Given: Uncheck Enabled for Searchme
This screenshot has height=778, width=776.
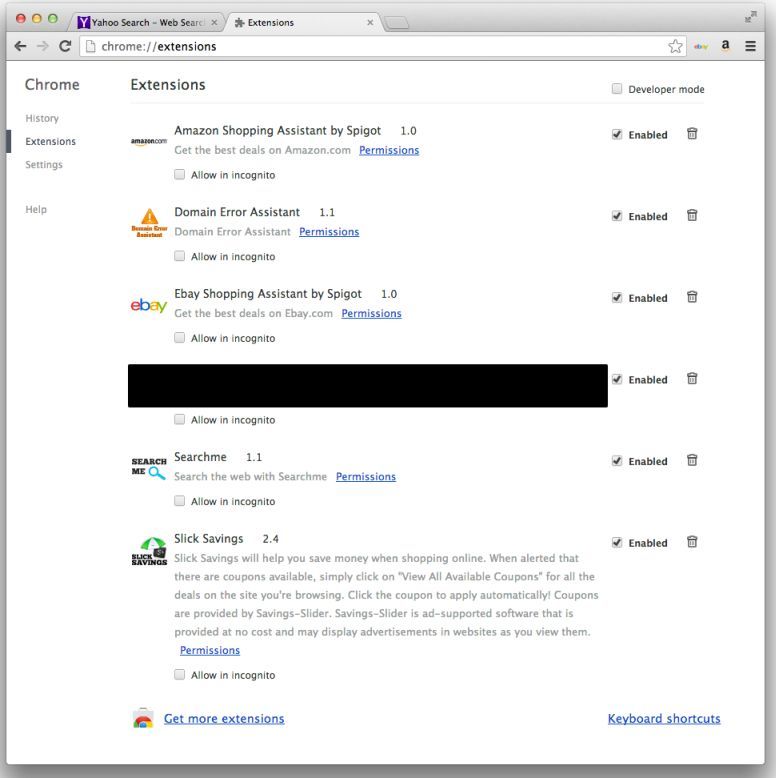Looking at the screenshot, I should [x=617, y=461].
